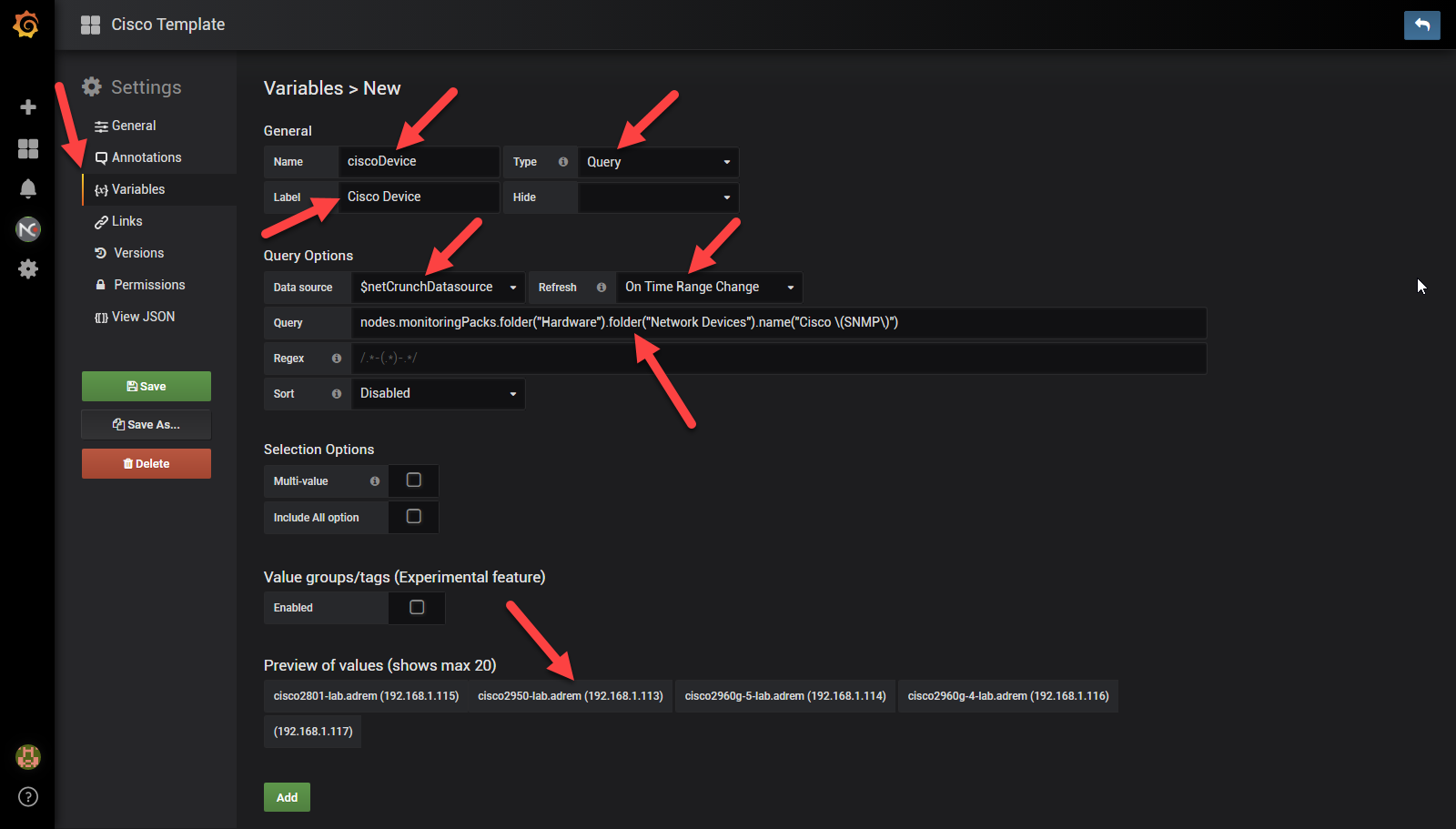The width and height of the screenshot is (1456, 829).
Task: Open the Hide dropdown
Action: point(658,197)
